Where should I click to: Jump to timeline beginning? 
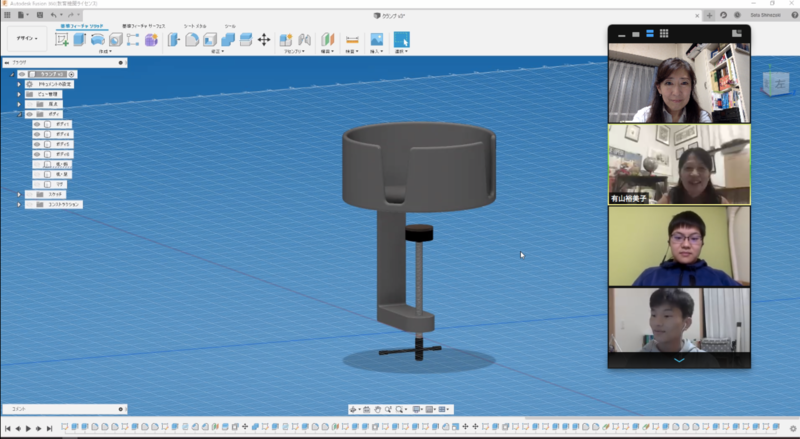click(7, 429)
